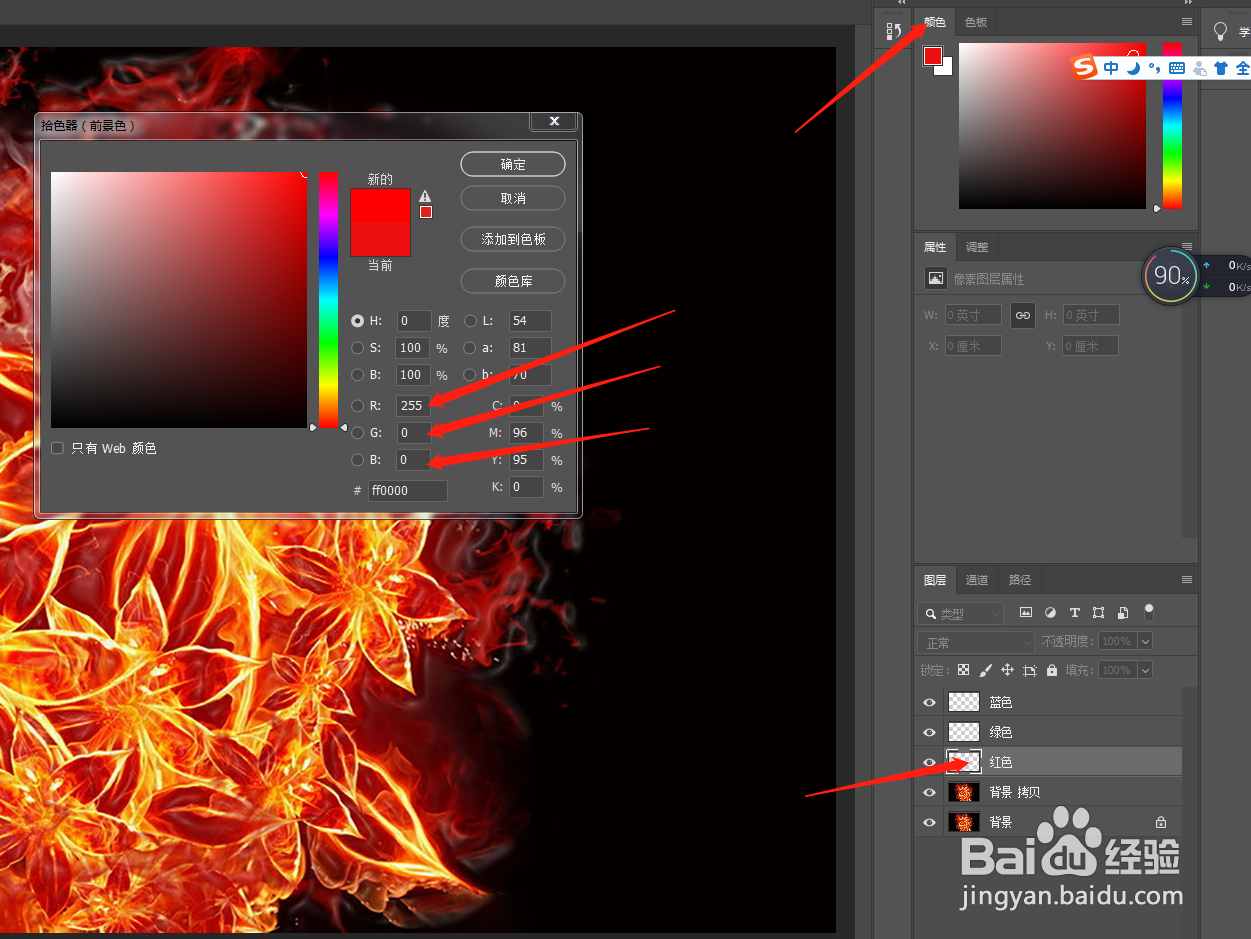The height and width of the screenshot is (939, 1251).
Task: Click the R value 255 field
Action: point(413,405)
